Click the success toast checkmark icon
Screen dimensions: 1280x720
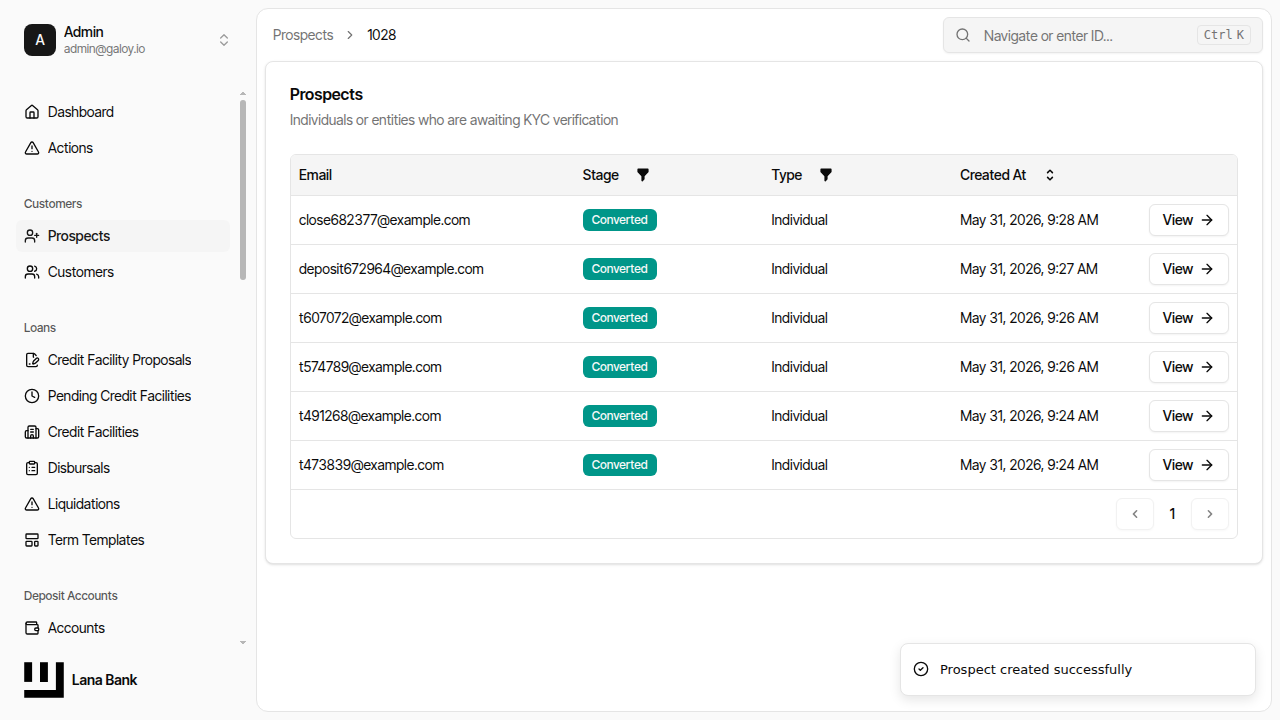pyautogui.click(x=921, y=669)
